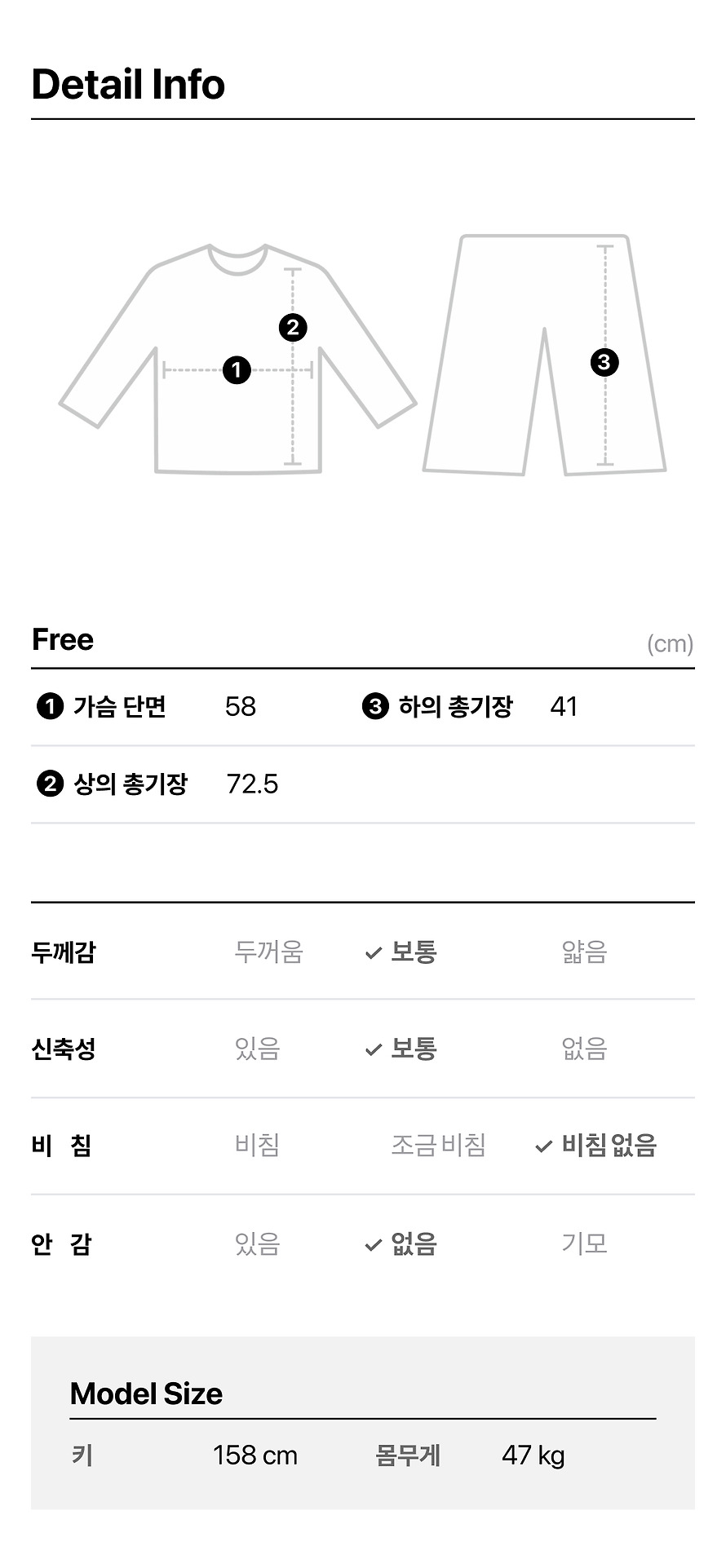Choose the 두꺼움 thickness option
726x1568 pixels.
point(268,952)
